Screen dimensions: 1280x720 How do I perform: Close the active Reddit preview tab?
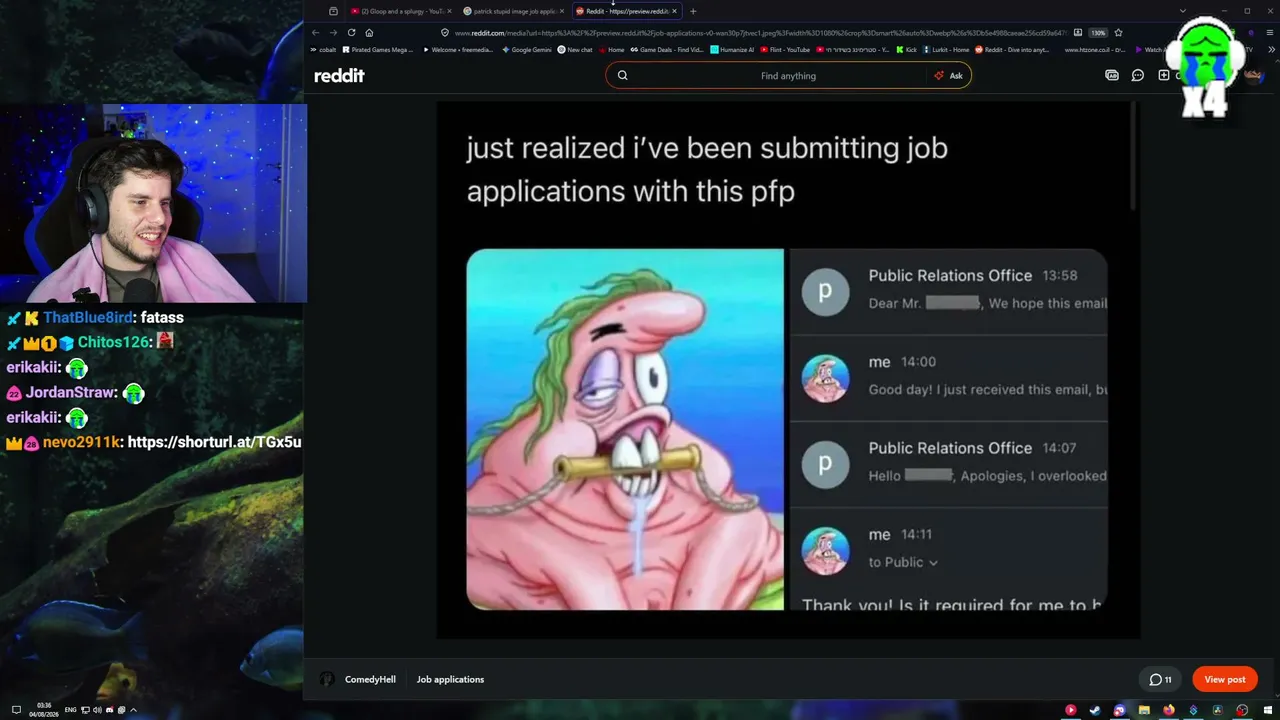675,11
